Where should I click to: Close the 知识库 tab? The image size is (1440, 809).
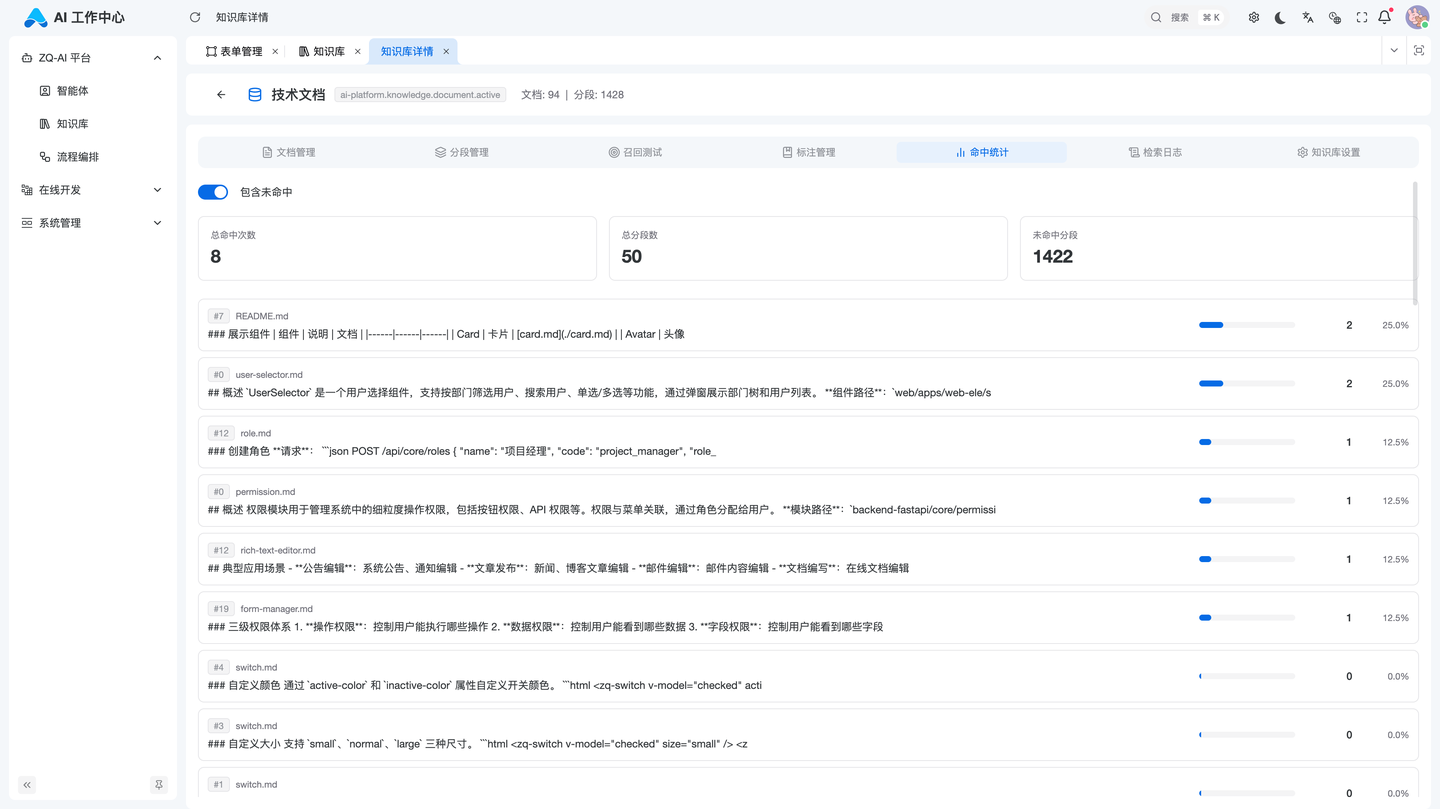click(x=357, y=52)
